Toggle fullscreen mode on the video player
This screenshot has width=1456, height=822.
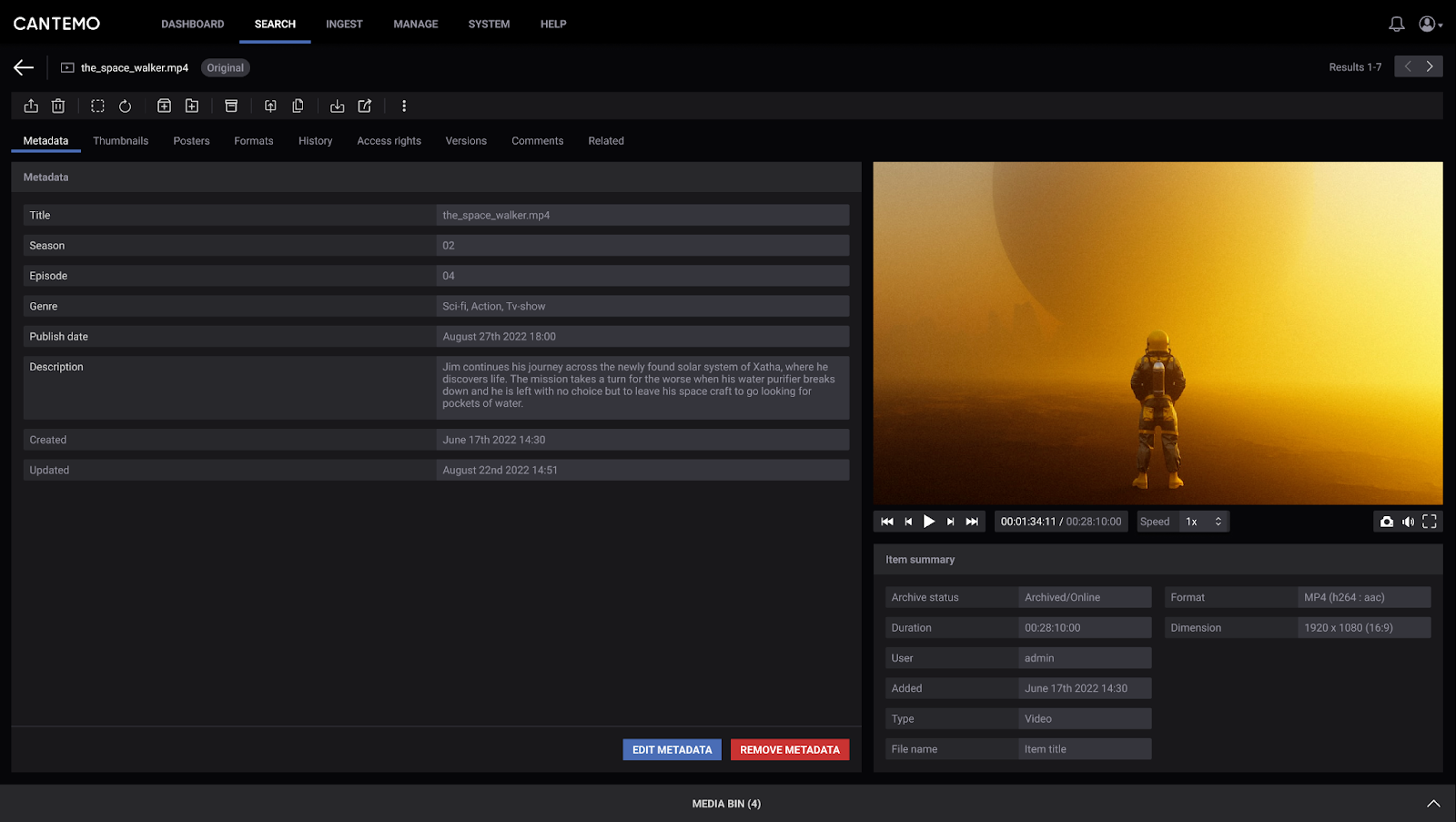(x=1429, y=521)
